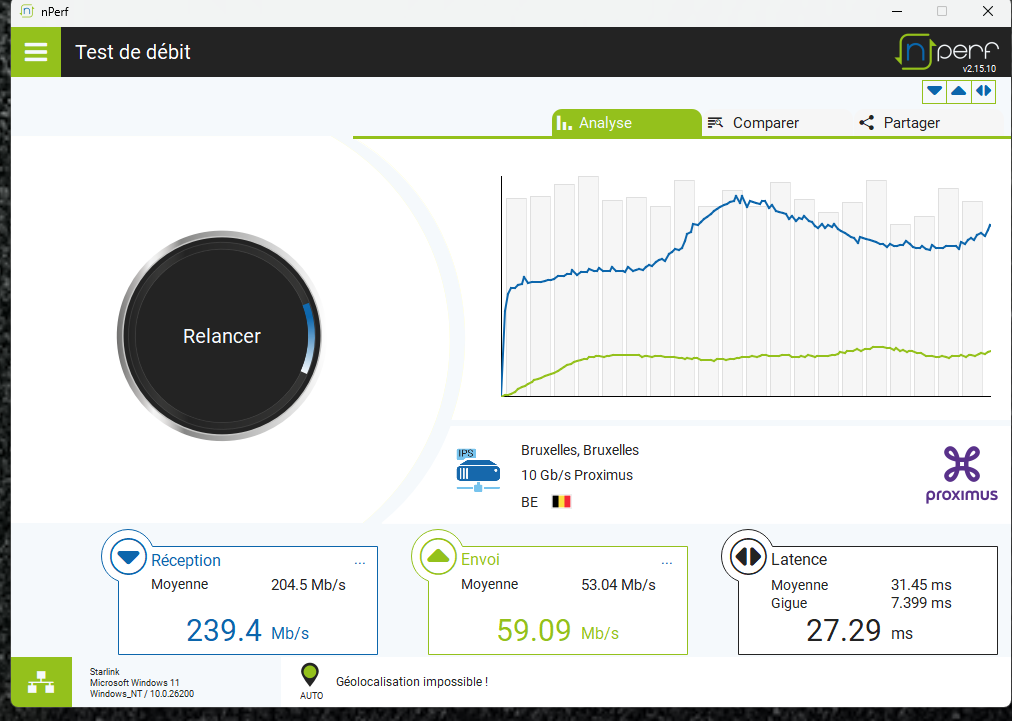Open the hamburger menu

36,52
